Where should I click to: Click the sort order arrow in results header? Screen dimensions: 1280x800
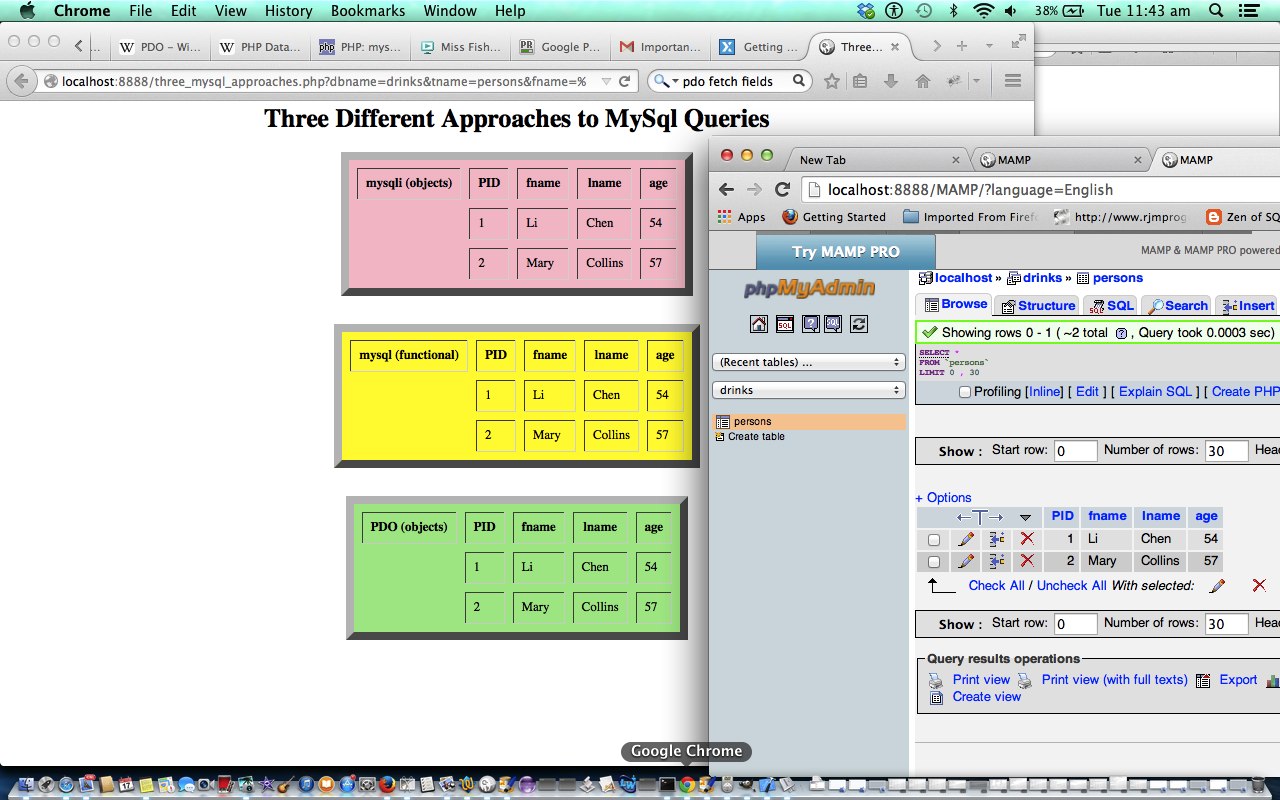point(1025,517)
